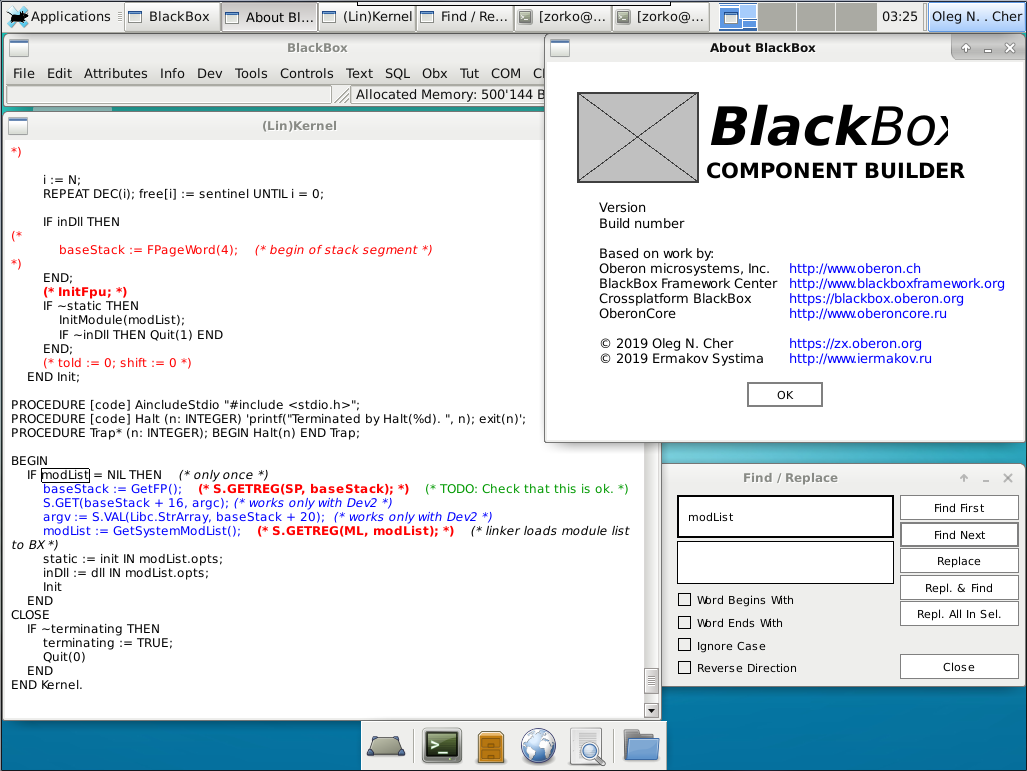1027x771 pixels.
Task: Click the 'Allocated Memory: 500'144' status field
Action: [x=449, y=95]
